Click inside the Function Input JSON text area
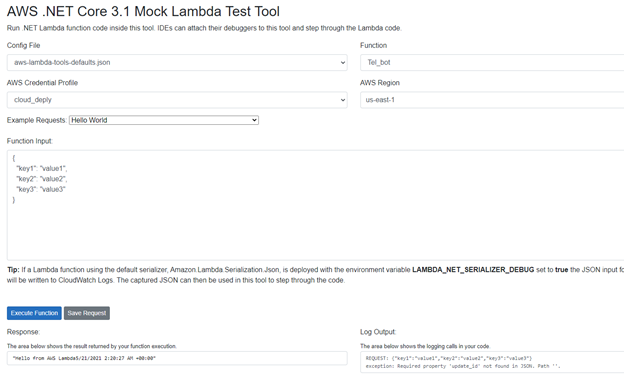This screenshot has height=376, width=624. pos(315,205)
